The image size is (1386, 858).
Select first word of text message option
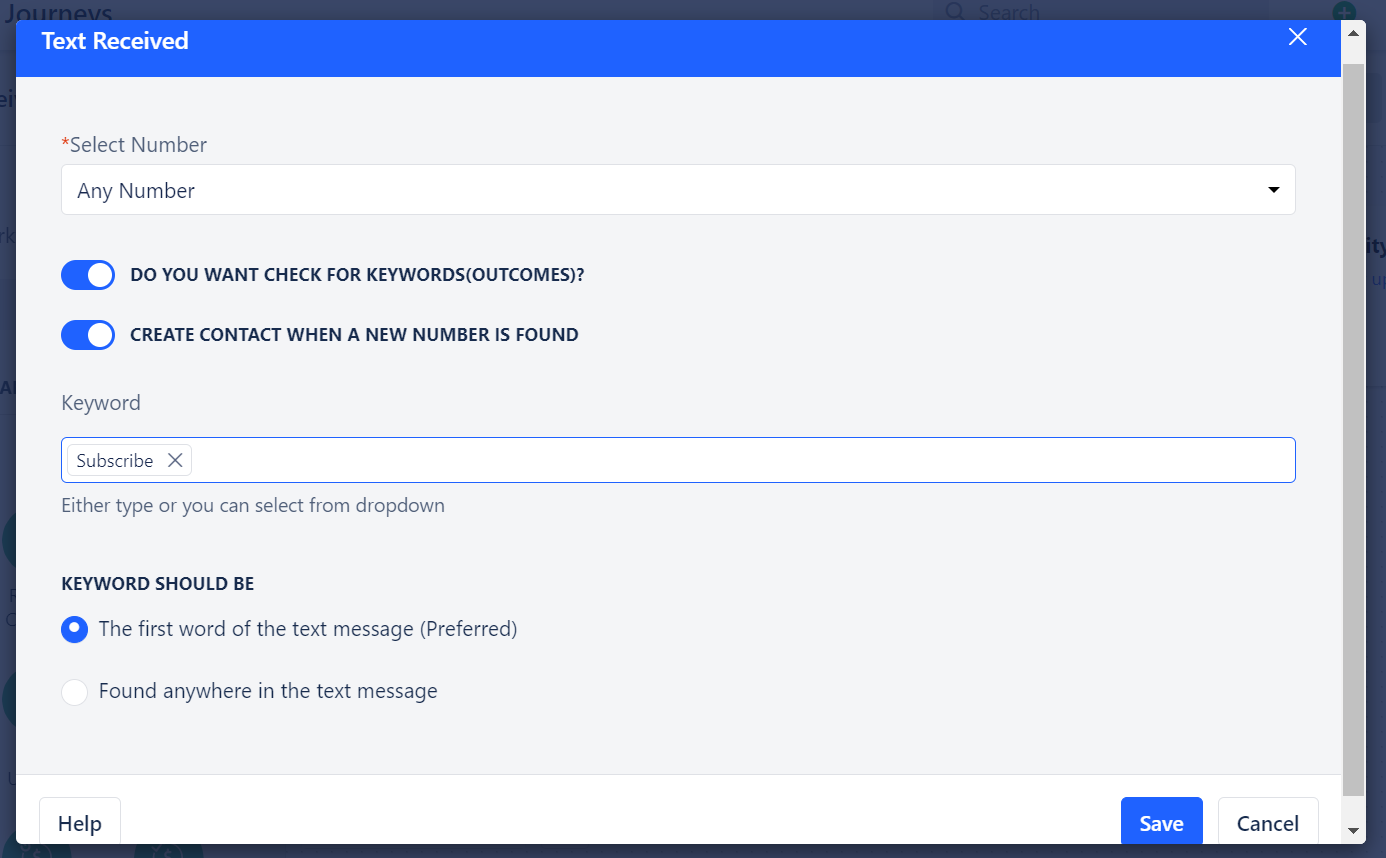pyautogui.click(x=75, y=629)
